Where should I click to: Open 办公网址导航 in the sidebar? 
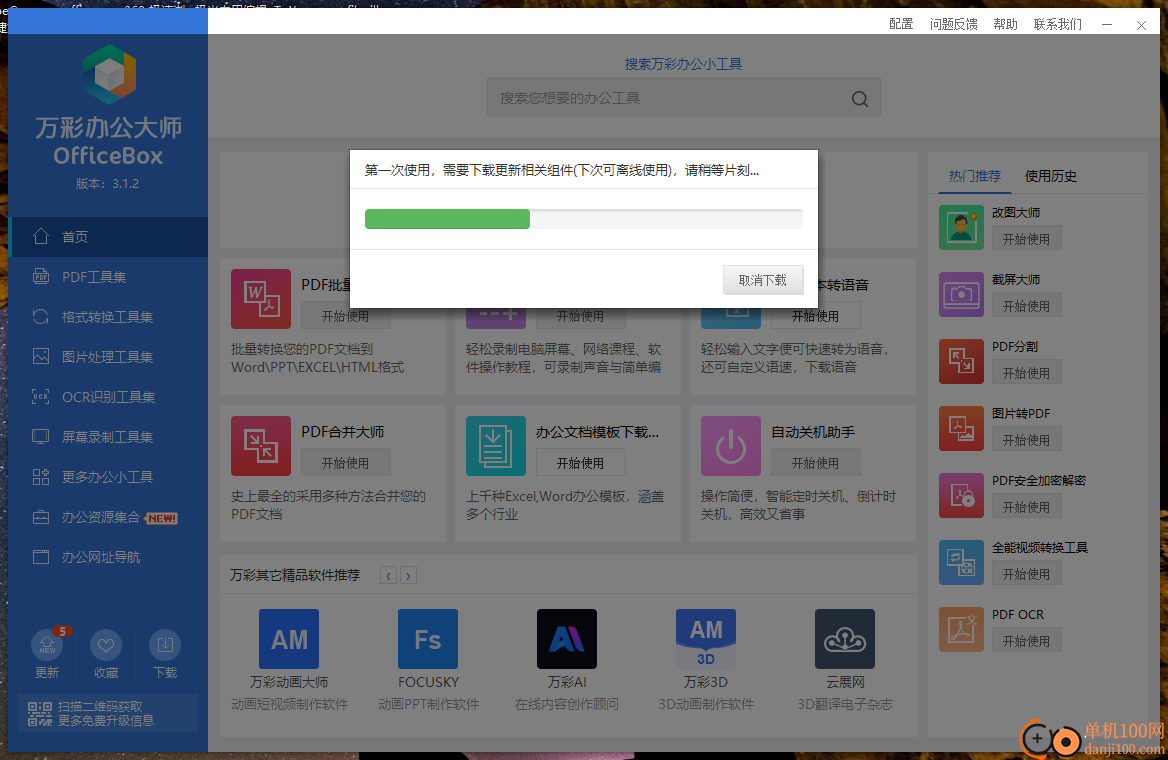pyautogui.click(x=109, y=557)
